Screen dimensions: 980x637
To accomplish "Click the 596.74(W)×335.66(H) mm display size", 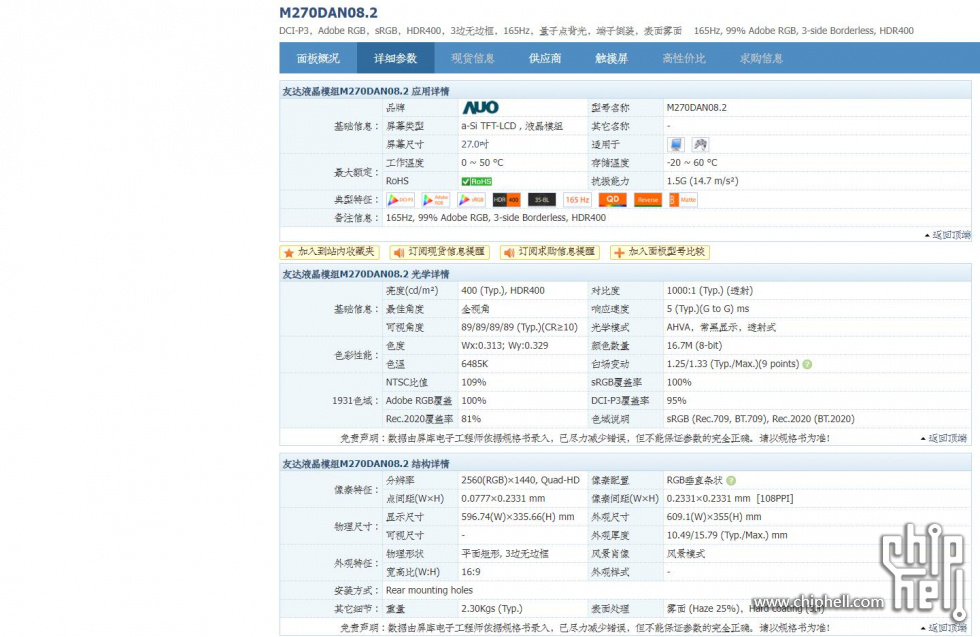I will click(x=518, y=517).
